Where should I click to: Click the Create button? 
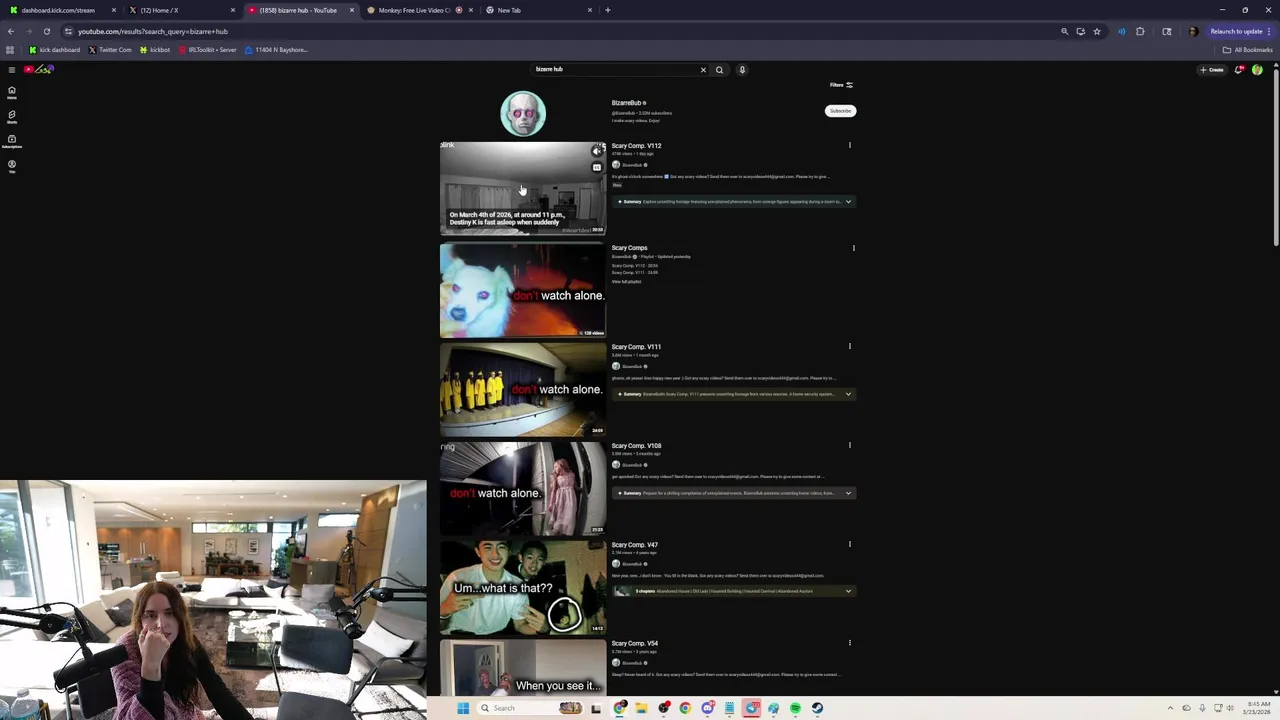(1213, 69)
